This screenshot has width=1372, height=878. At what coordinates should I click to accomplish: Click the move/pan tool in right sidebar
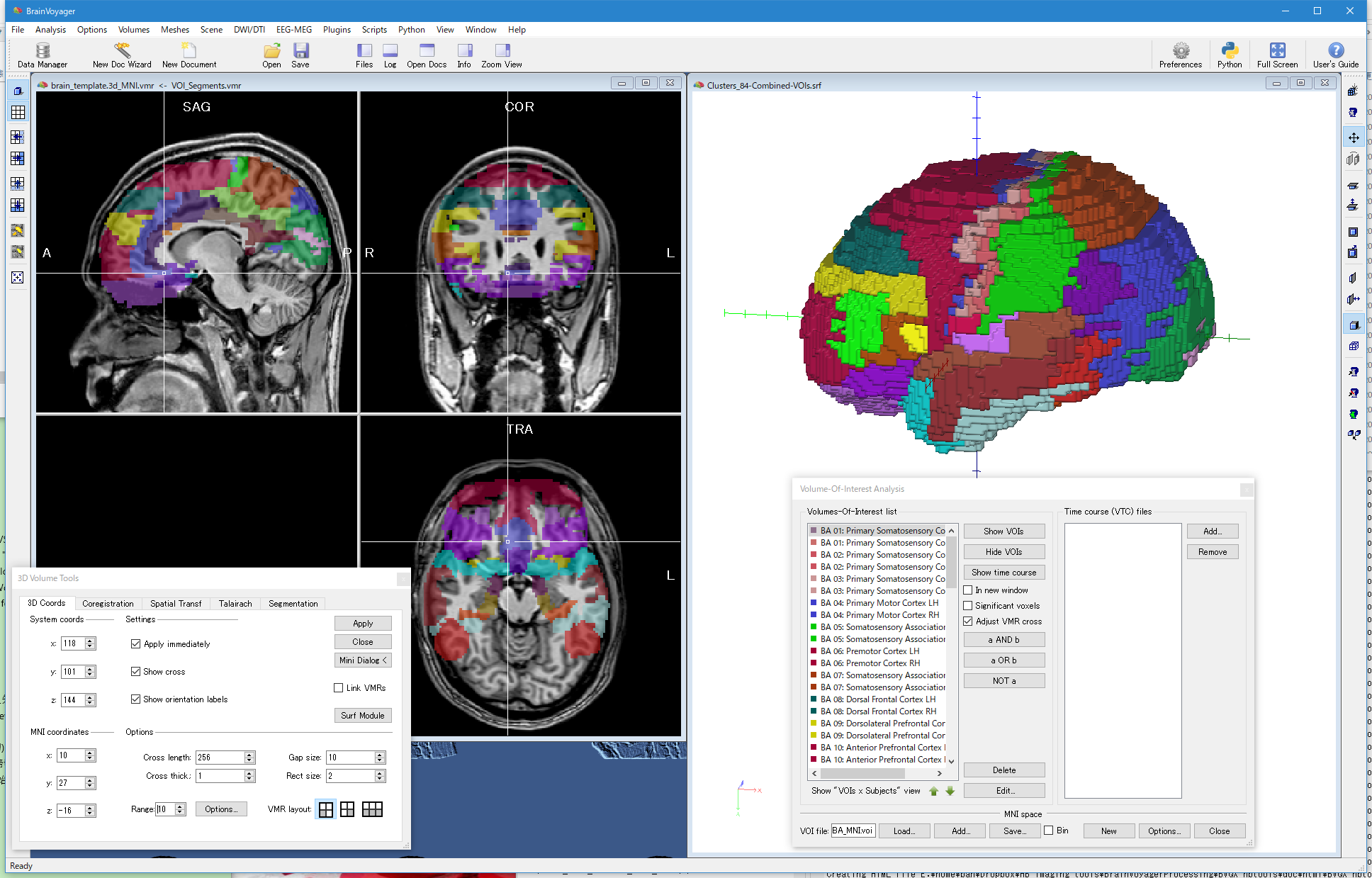[x=1354, y=137]
